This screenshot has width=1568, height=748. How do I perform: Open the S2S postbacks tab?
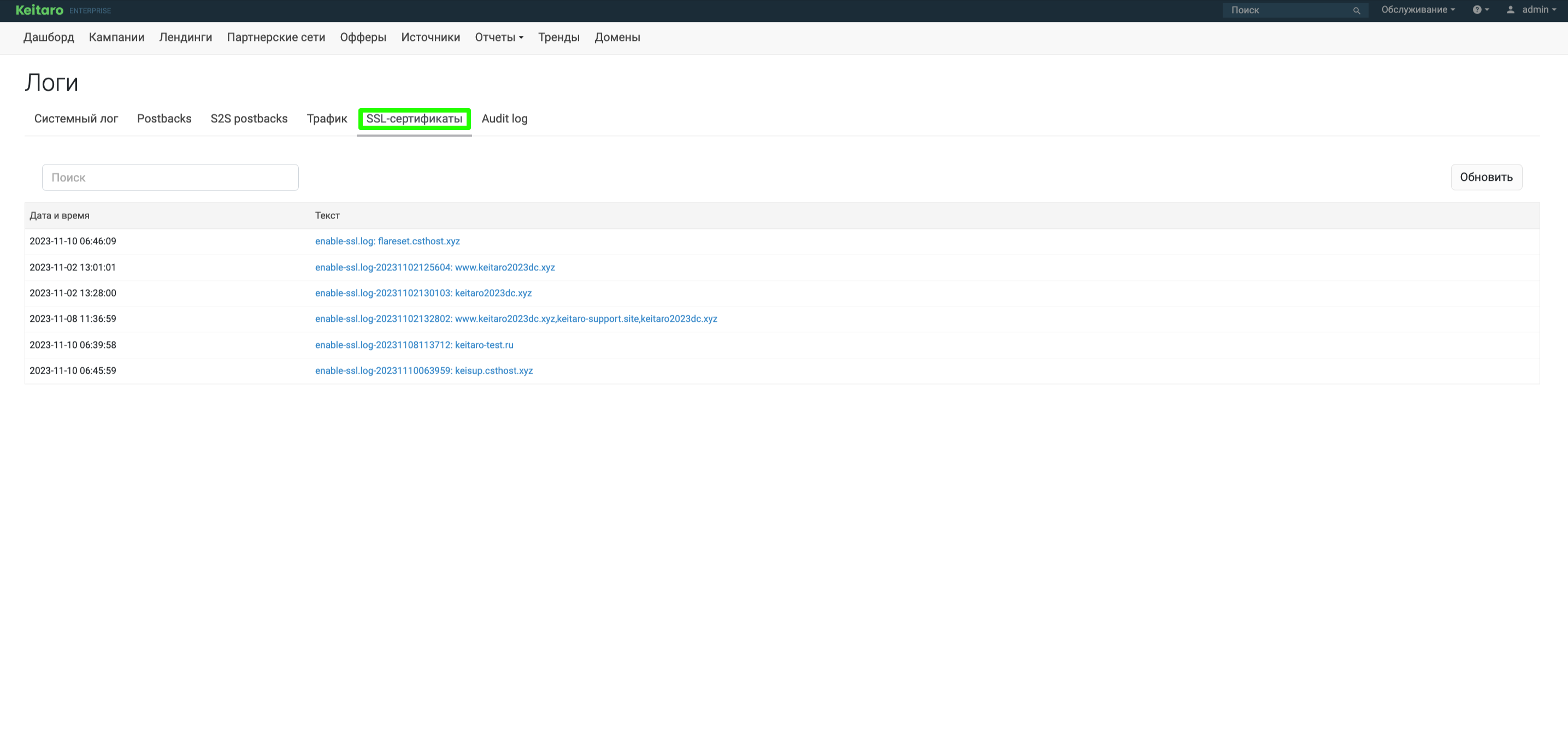pyautogui.click(x=249, y=119)
